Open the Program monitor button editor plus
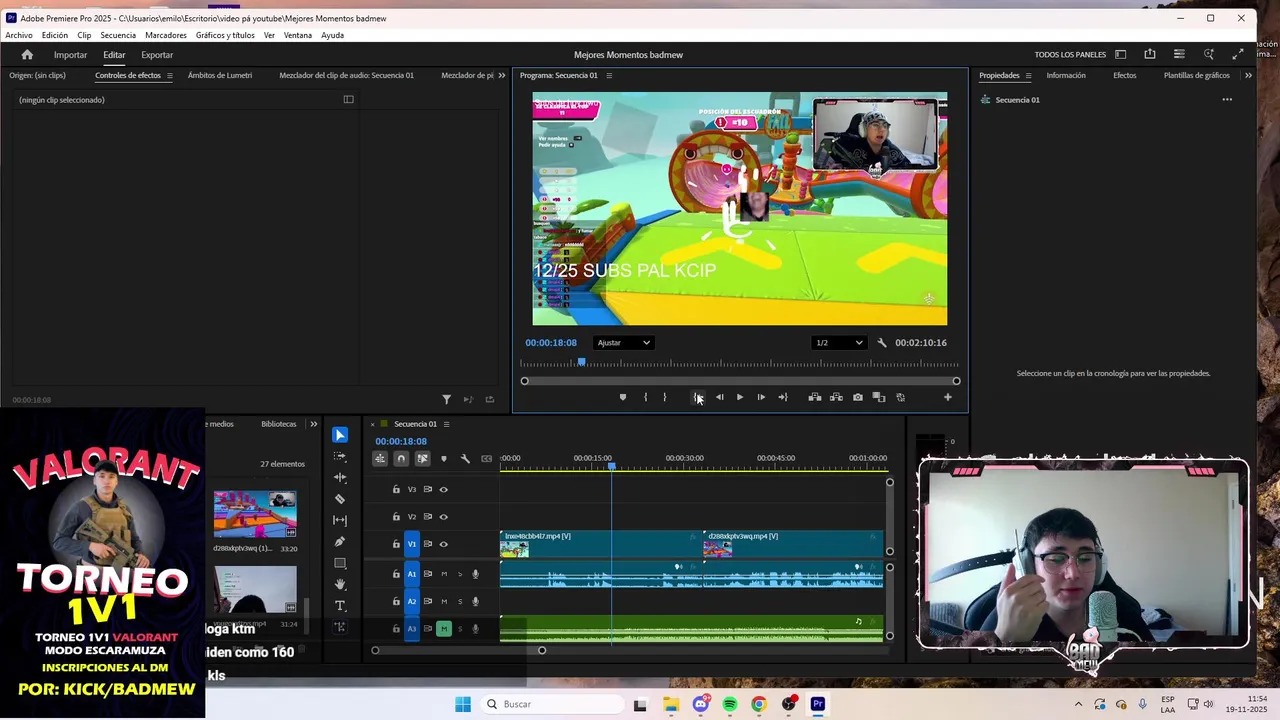Viewport: 1280px width, 720px height. pyautogui.click(x=948, y=397)
